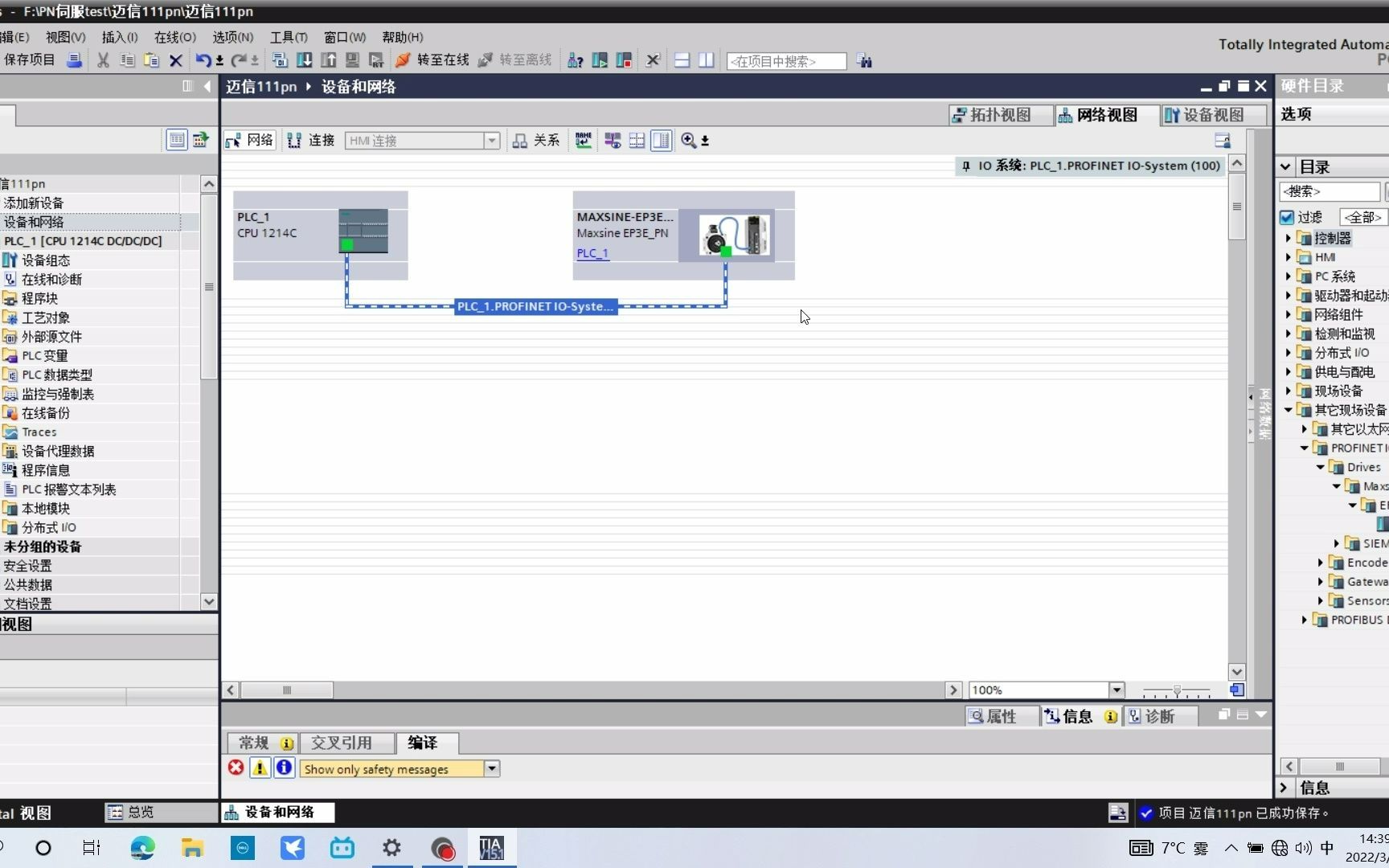Expand the HMI catalog folder
Screen dimensions: 1389x868
tap(1288, 257)
